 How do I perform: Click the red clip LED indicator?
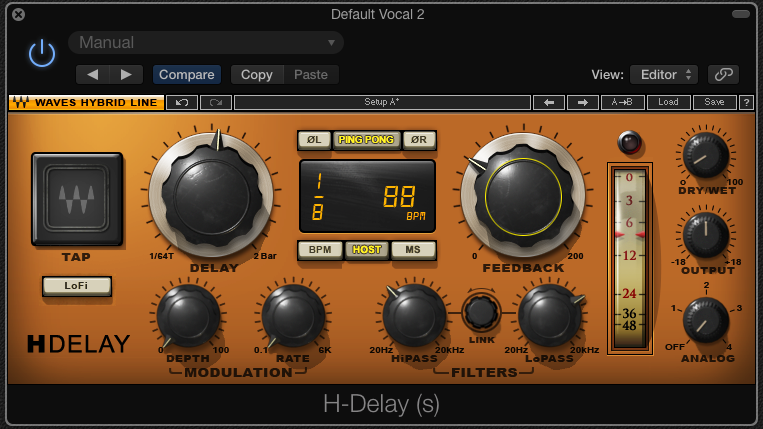point(629,143)
